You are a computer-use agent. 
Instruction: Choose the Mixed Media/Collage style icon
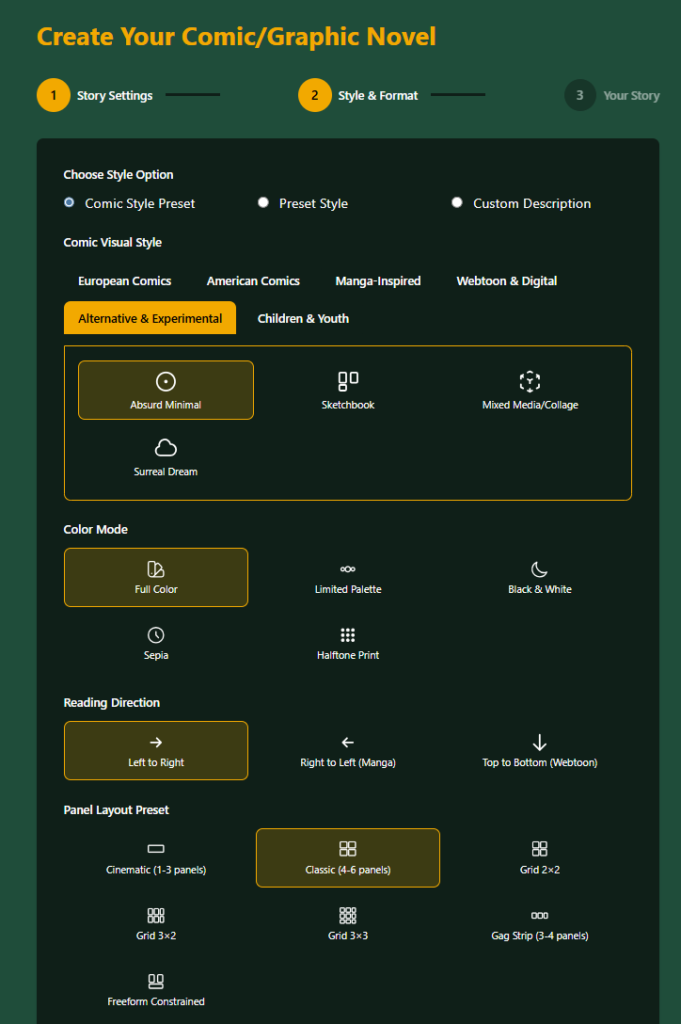click(530, 381)
